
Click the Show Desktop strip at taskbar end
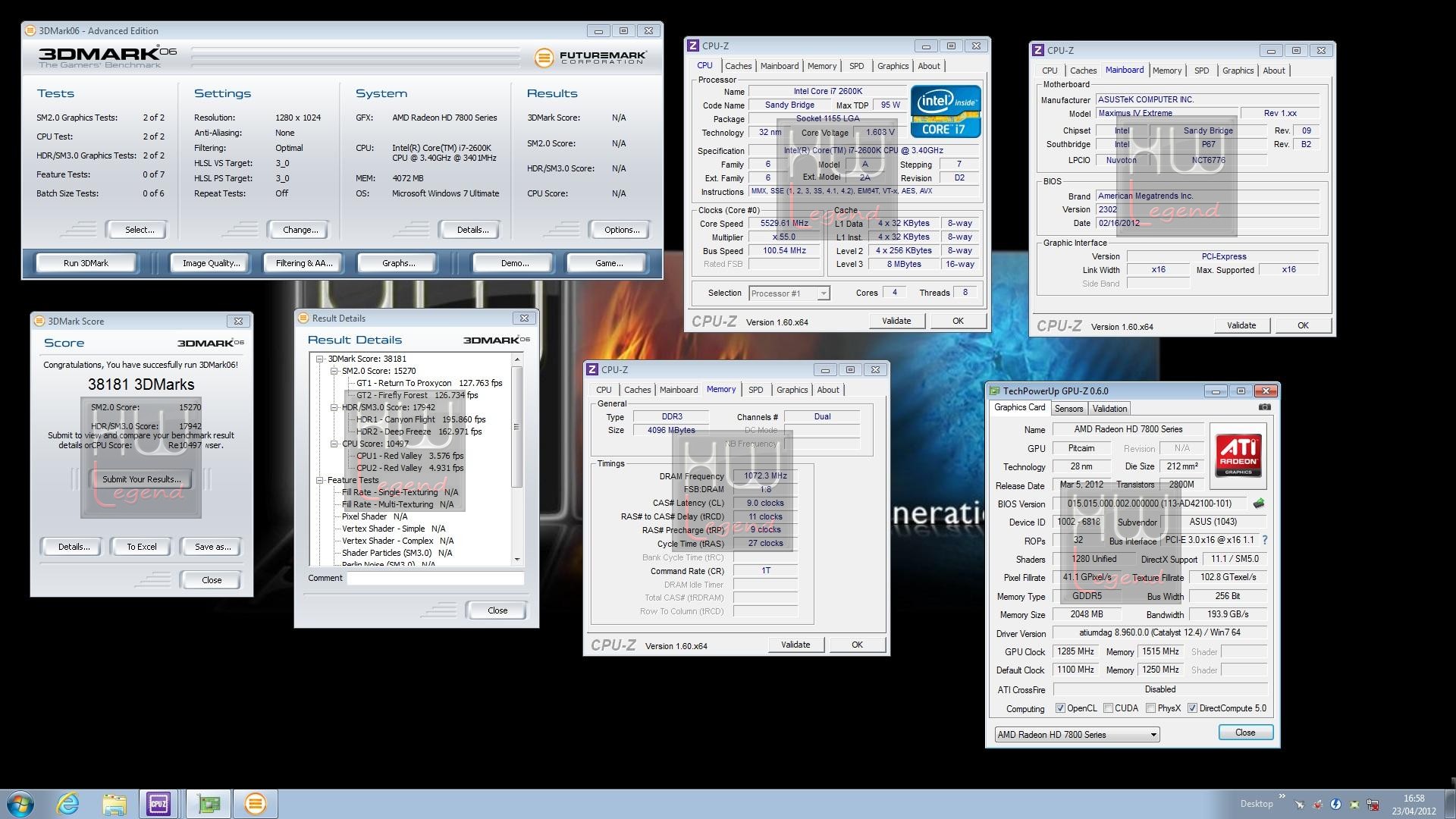click(x=1450, y=804)
